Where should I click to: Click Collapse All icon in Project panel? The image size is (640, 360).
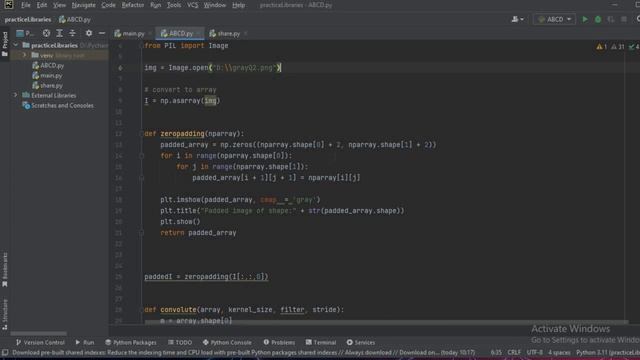point(72,33)
